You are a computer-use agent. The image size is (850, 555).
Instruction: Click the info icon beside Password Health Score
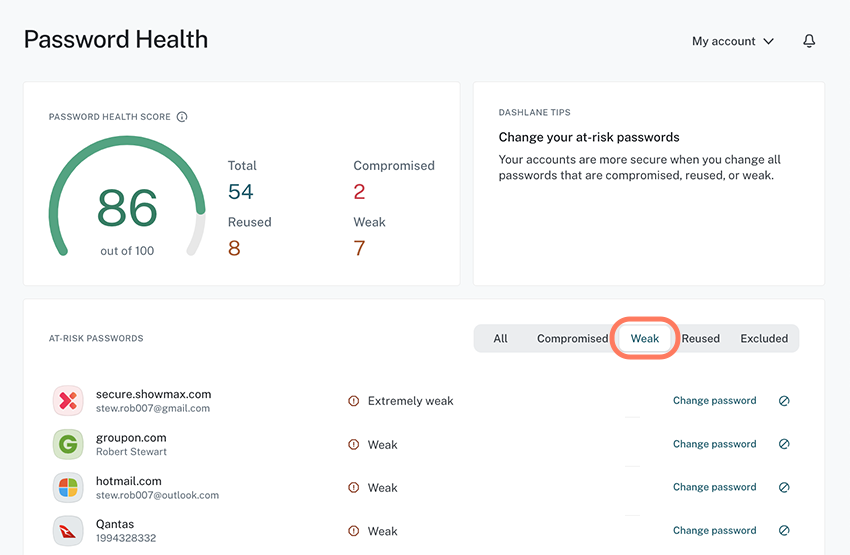(182, 117)
